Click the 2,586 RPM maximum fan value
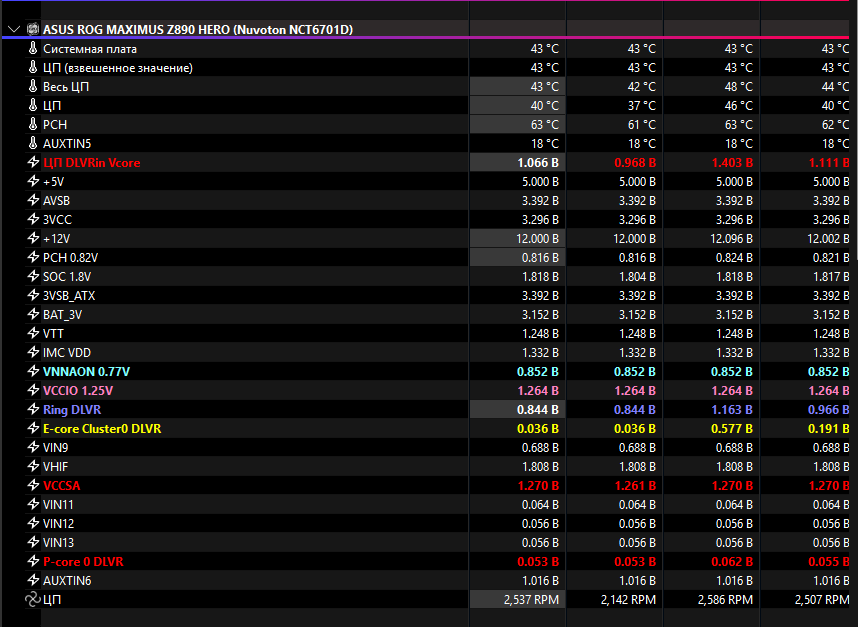 725,600
